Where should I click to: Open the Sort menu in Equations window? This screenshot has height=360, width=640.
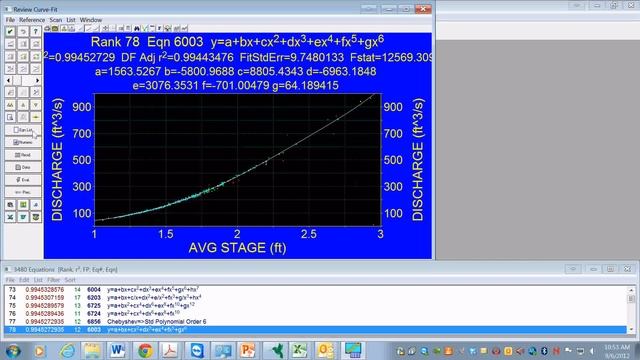click(70, 280)
